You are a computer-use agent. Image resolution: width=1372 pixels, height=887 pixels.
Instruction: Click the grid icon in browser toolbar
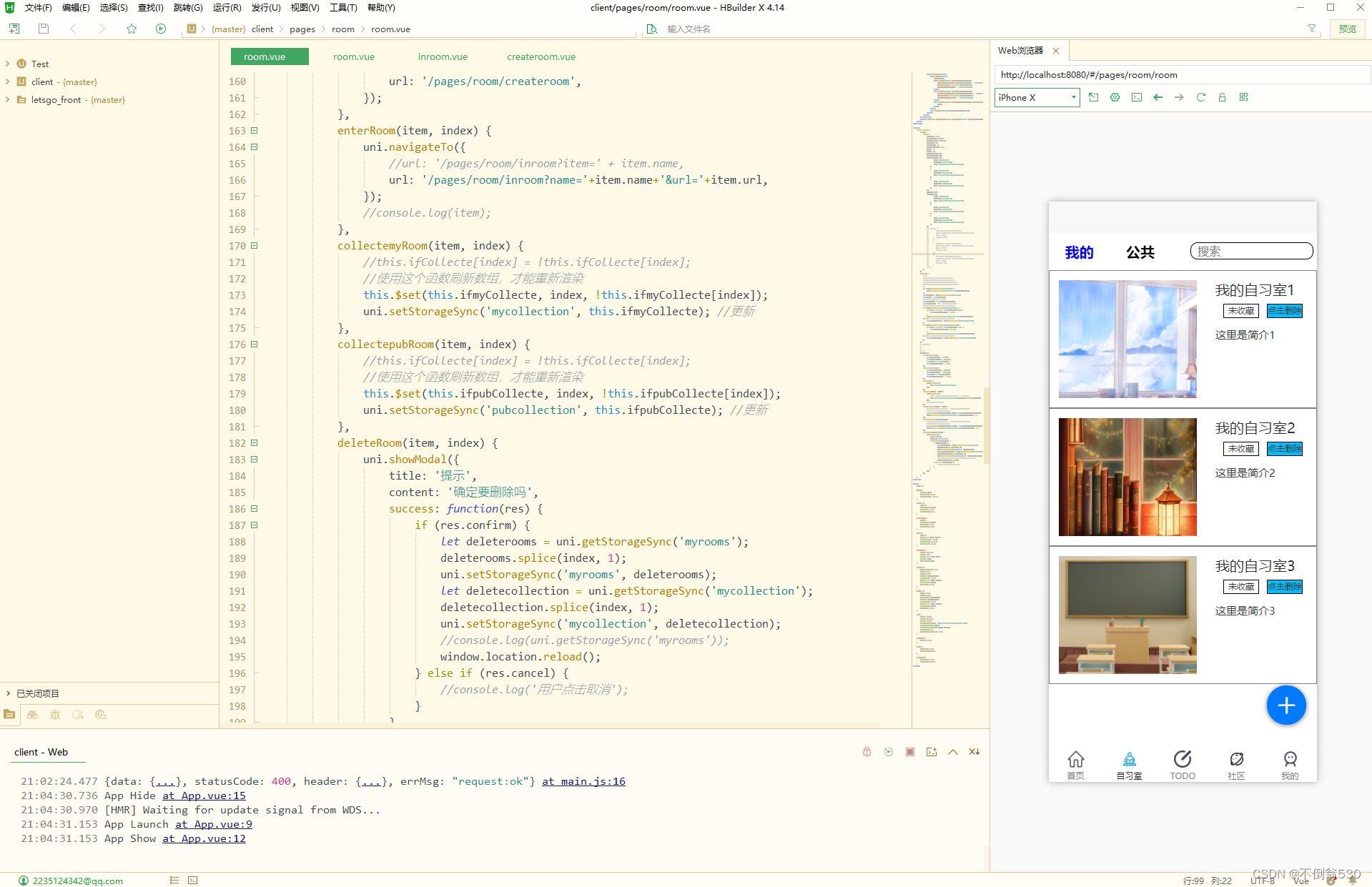[x=1244, y=97]
